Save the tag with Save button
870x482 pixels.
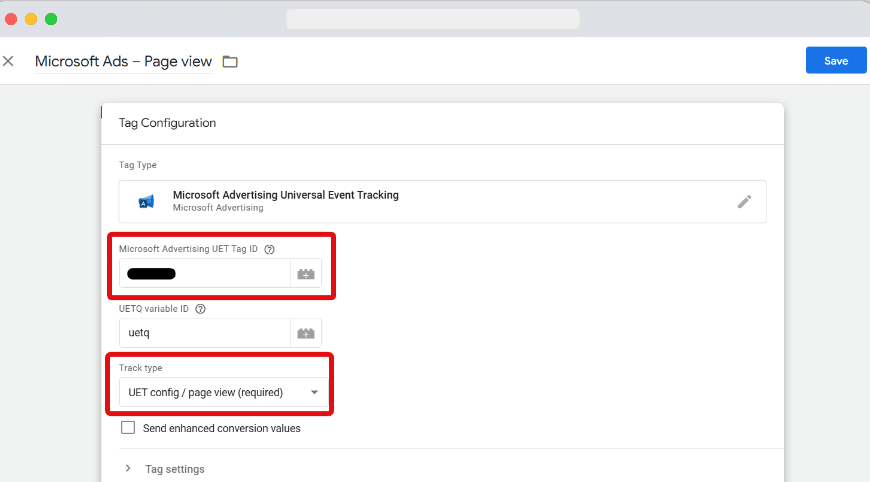(x=836, y=60)
